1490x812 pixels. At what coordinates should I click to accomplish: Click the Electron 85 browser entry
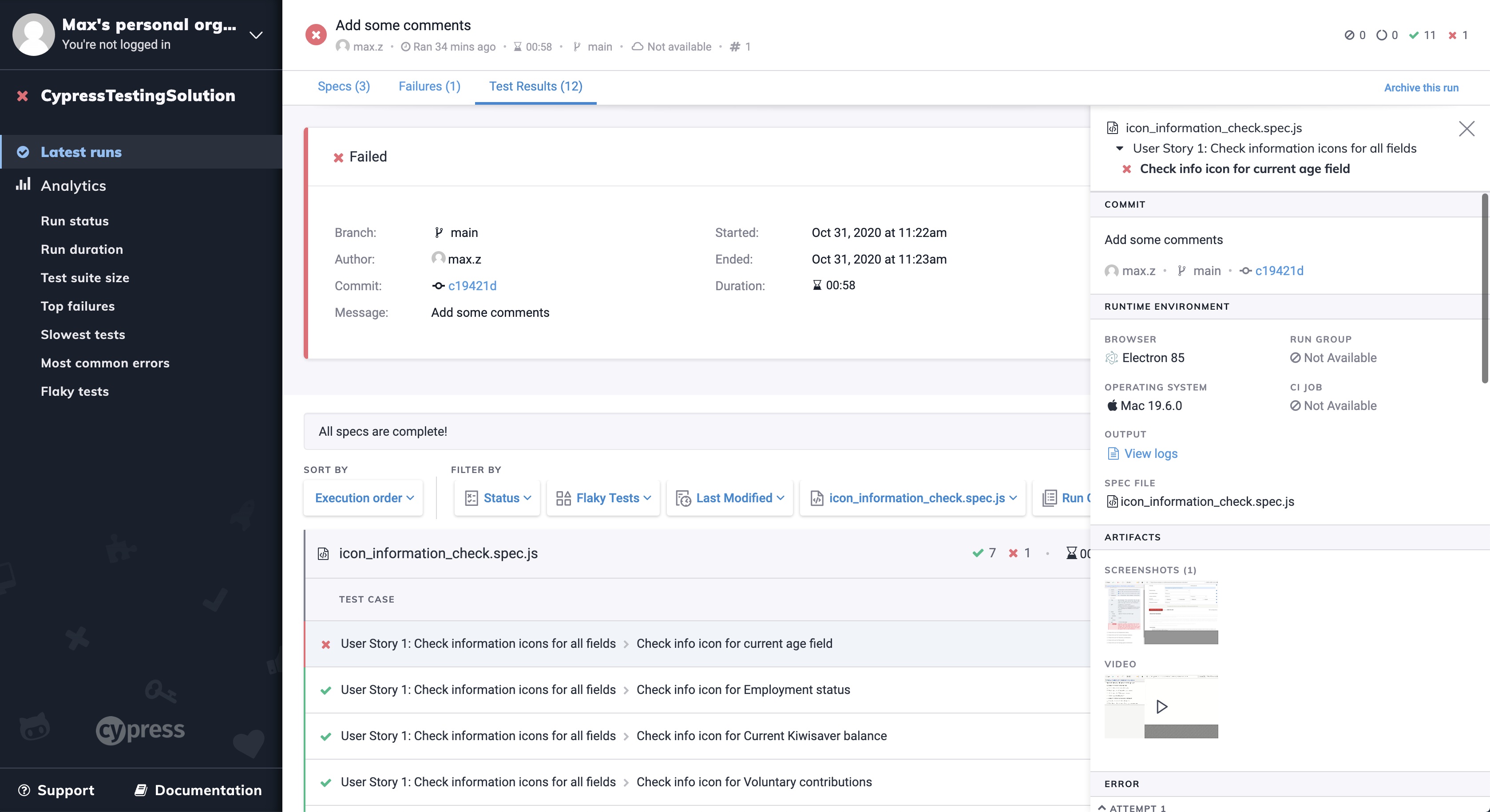click(x=1145, y=358)
